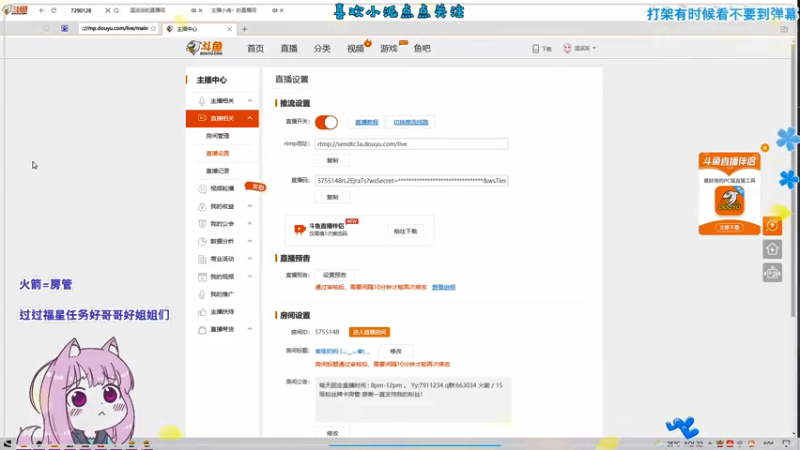Close the 主播中心 browser tab

point(229,29)
